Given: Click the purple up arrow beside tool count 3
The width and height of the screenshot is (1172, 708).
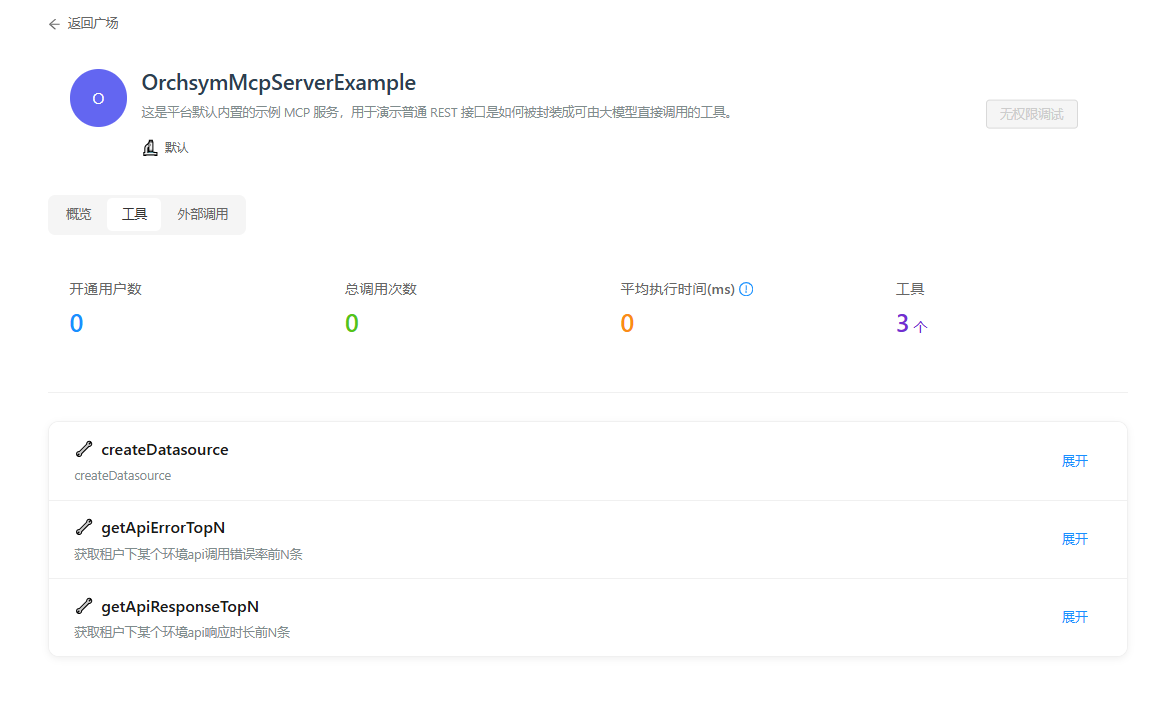Looking at the screenshot, I should [x=922, y=324].
